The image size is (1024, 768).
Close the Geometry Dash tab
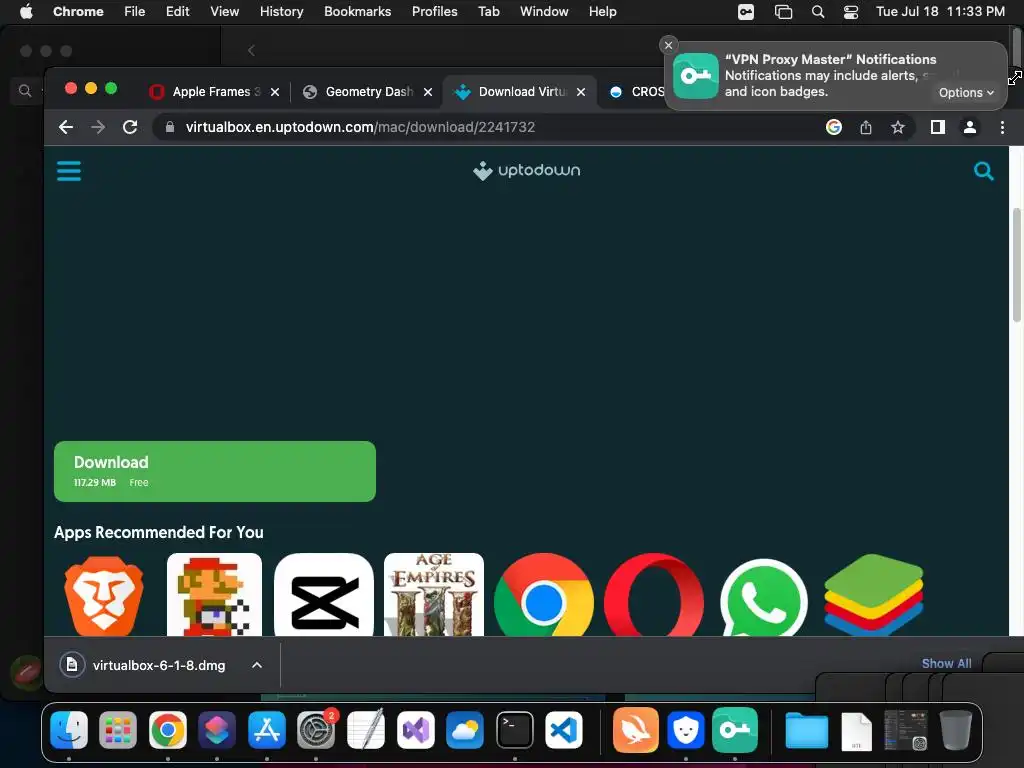[x=428, y=92]
